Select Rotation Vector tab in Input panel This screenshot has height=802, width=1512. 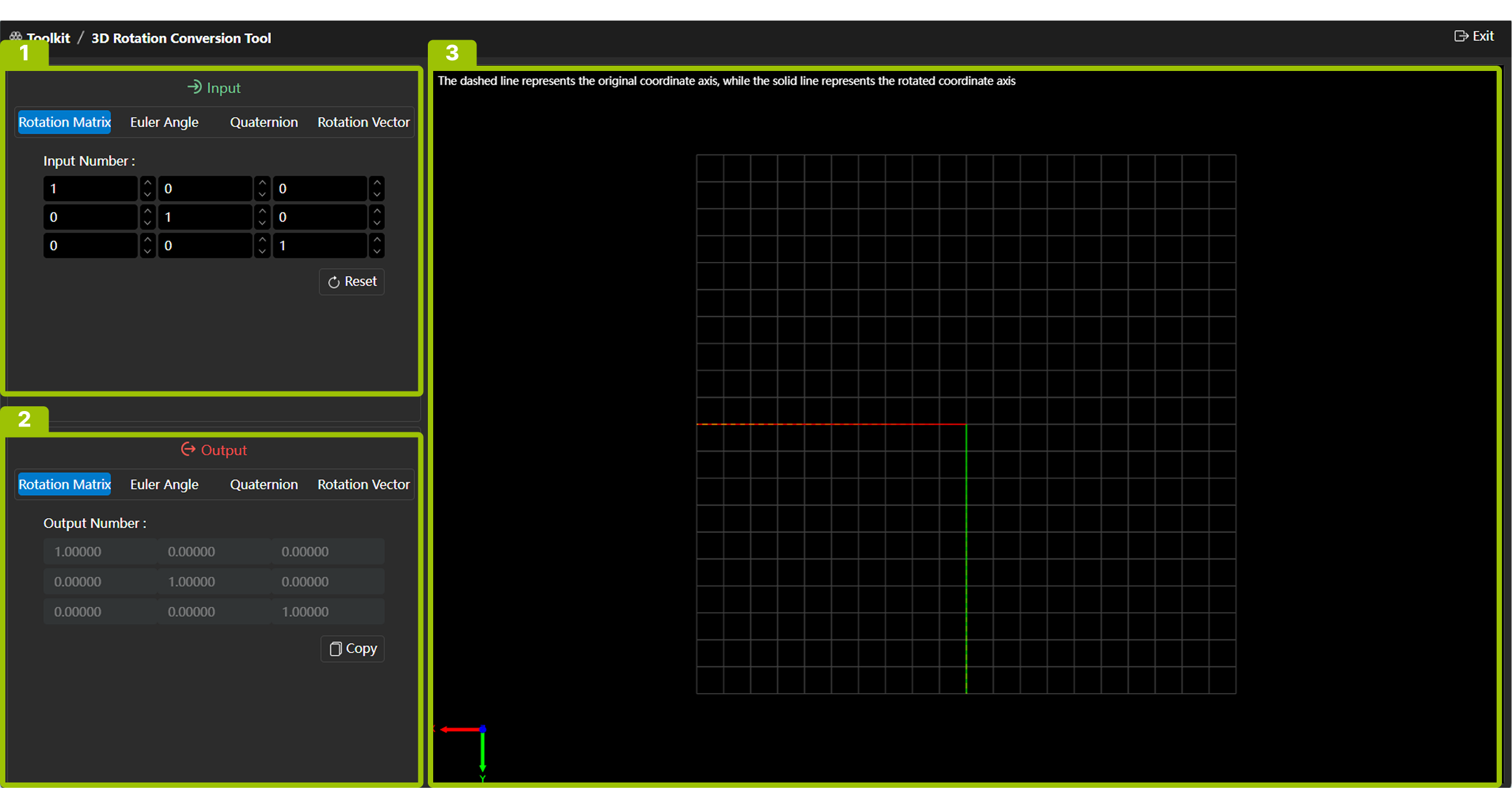[x=363, y=122]
